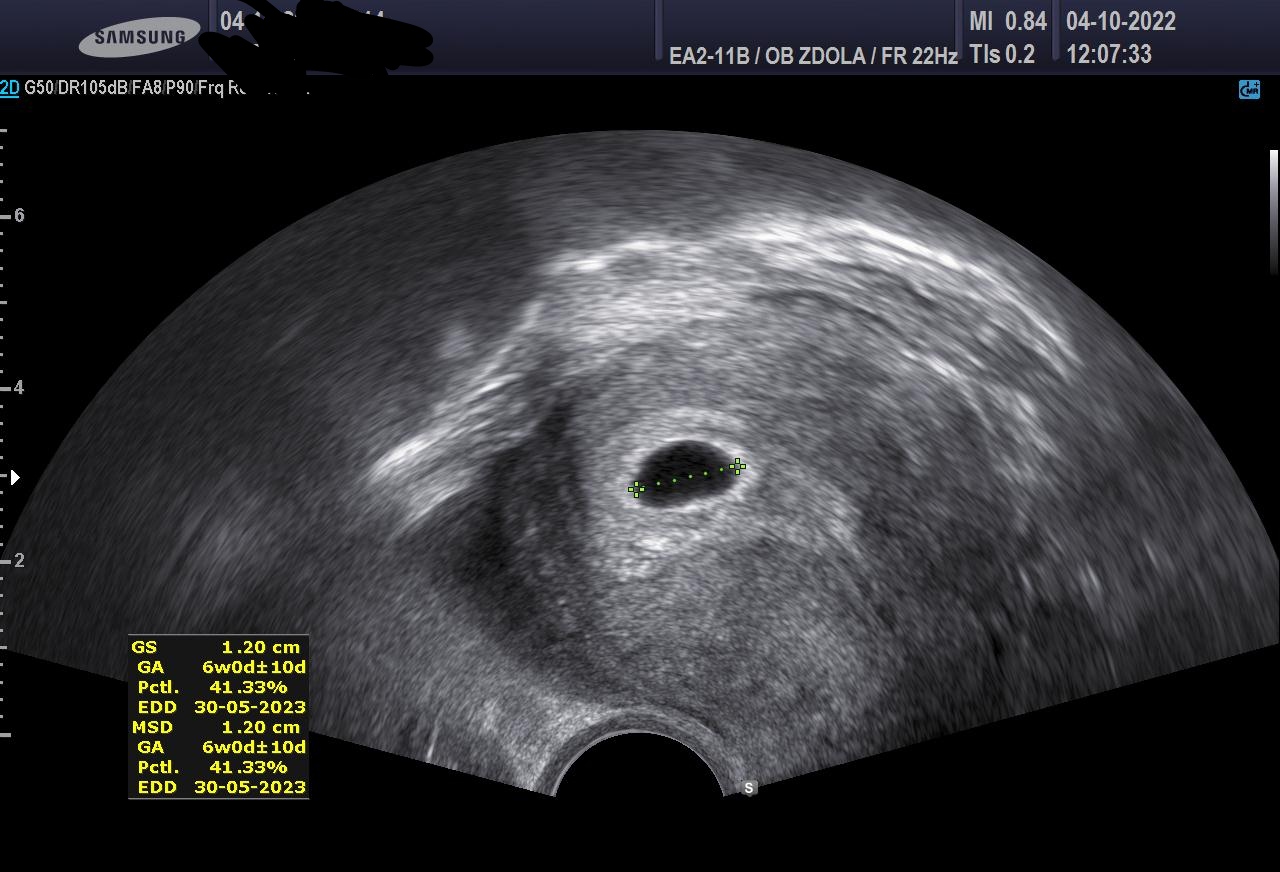The image size is (1280, 872).
Task: Click the G50 gain parameter text
Action: [38, 88]
